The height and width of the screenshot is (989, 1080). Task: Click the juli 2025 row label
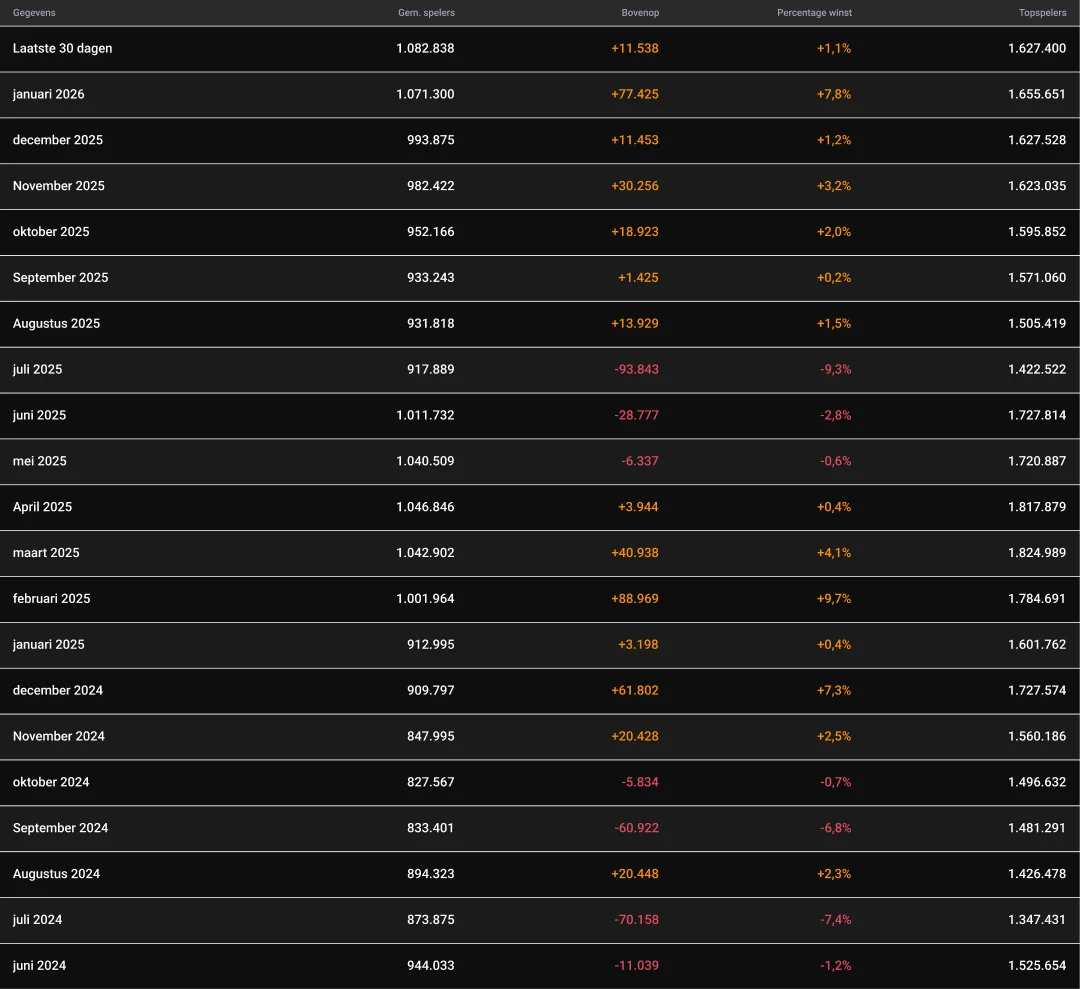pyautogui.click(x=37, y=369)
